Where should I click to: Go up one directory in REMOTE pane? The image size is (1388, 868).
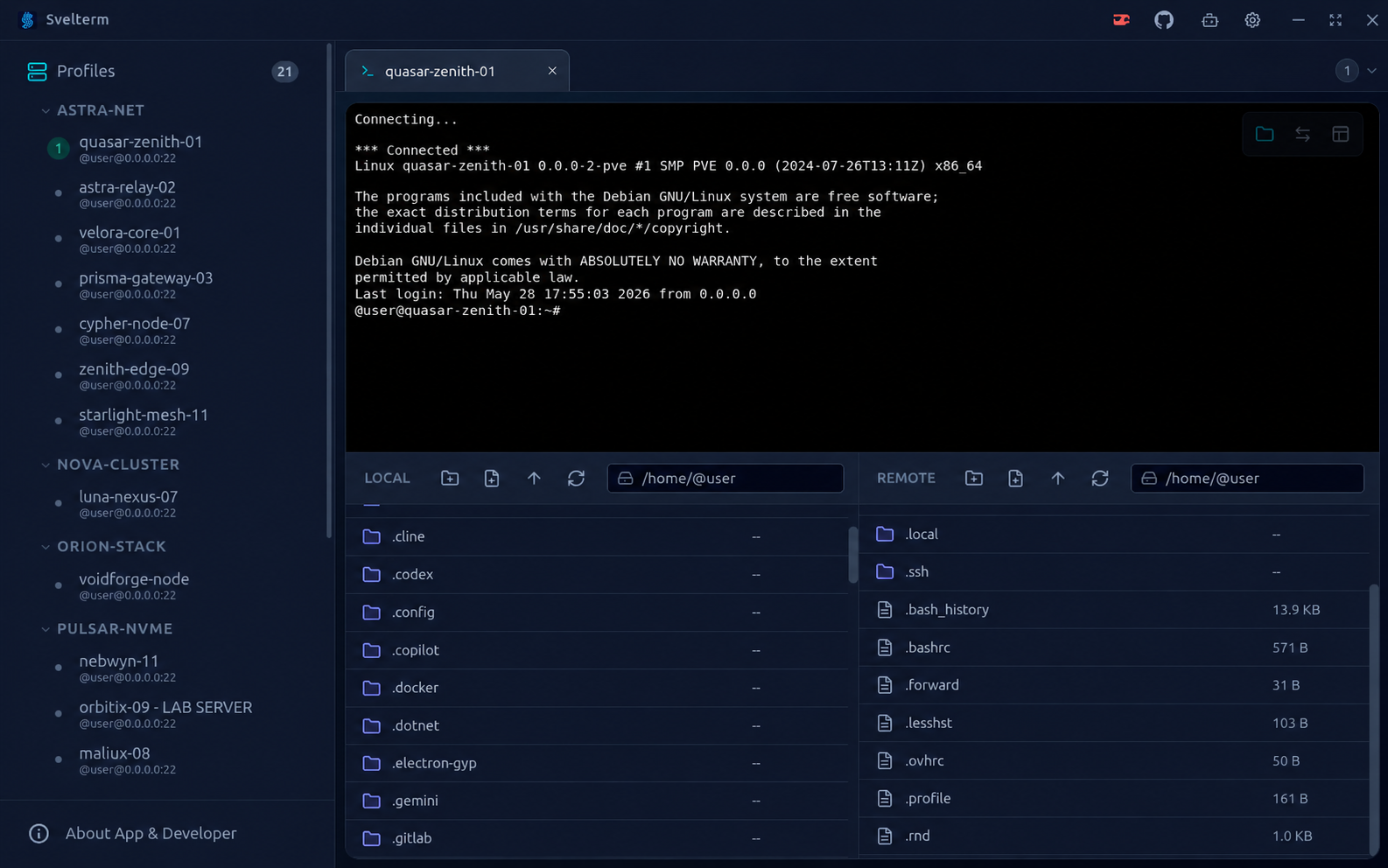(1058, 478)
